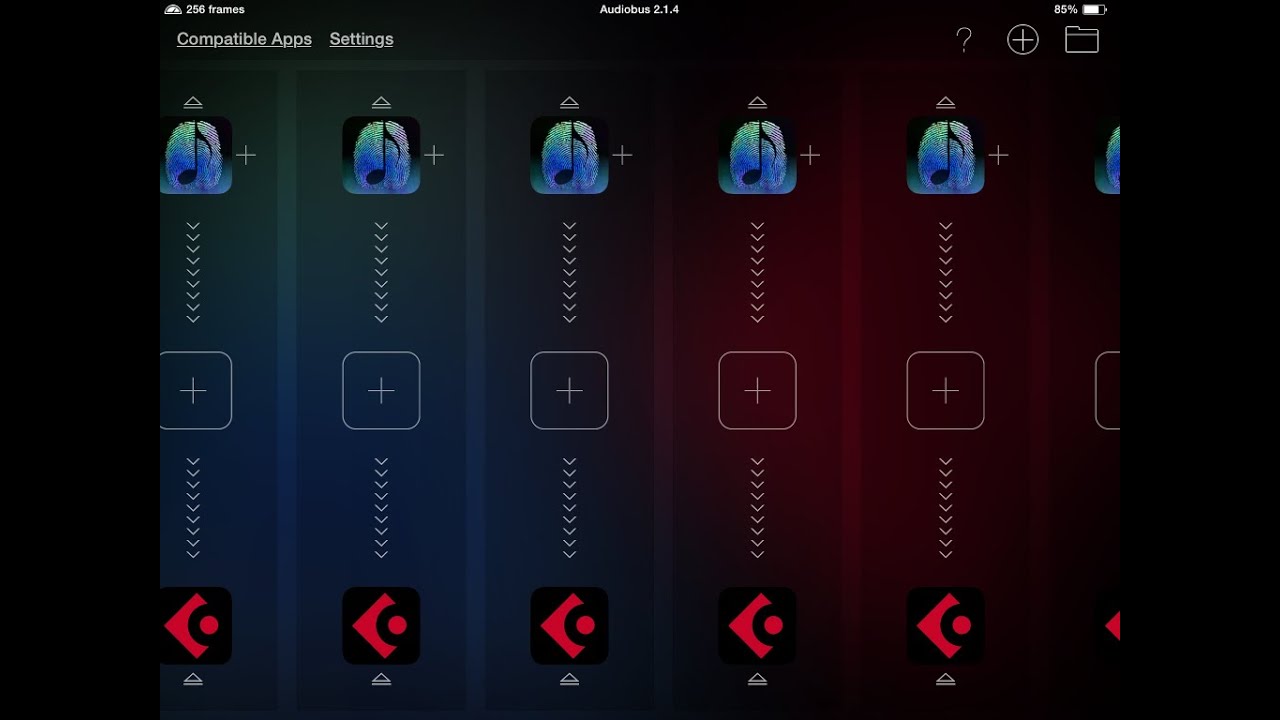Add another input beside fifth pipeline's fingerprint app
1280x720 pixels.
(998, 155)
